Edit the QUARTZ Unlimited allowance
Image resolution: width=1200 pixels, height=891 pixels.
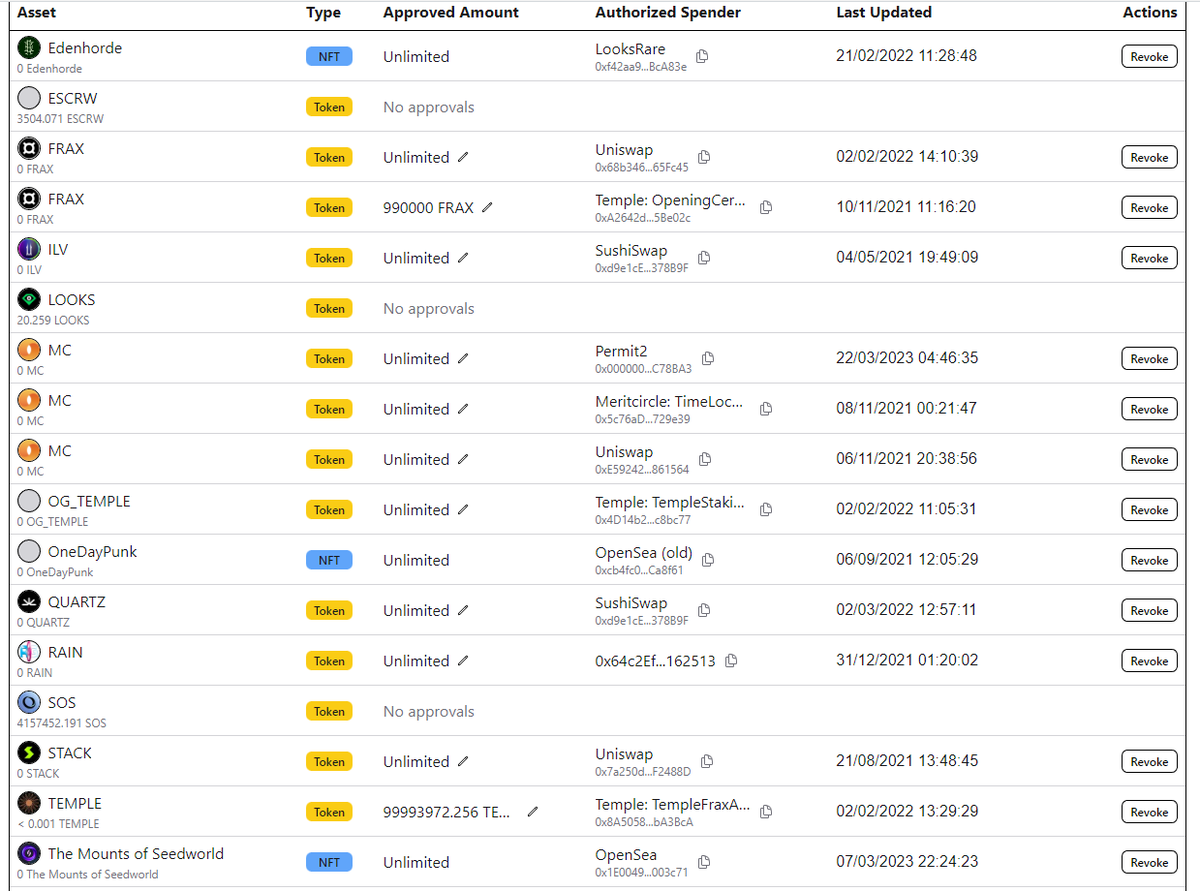(462, 610)
